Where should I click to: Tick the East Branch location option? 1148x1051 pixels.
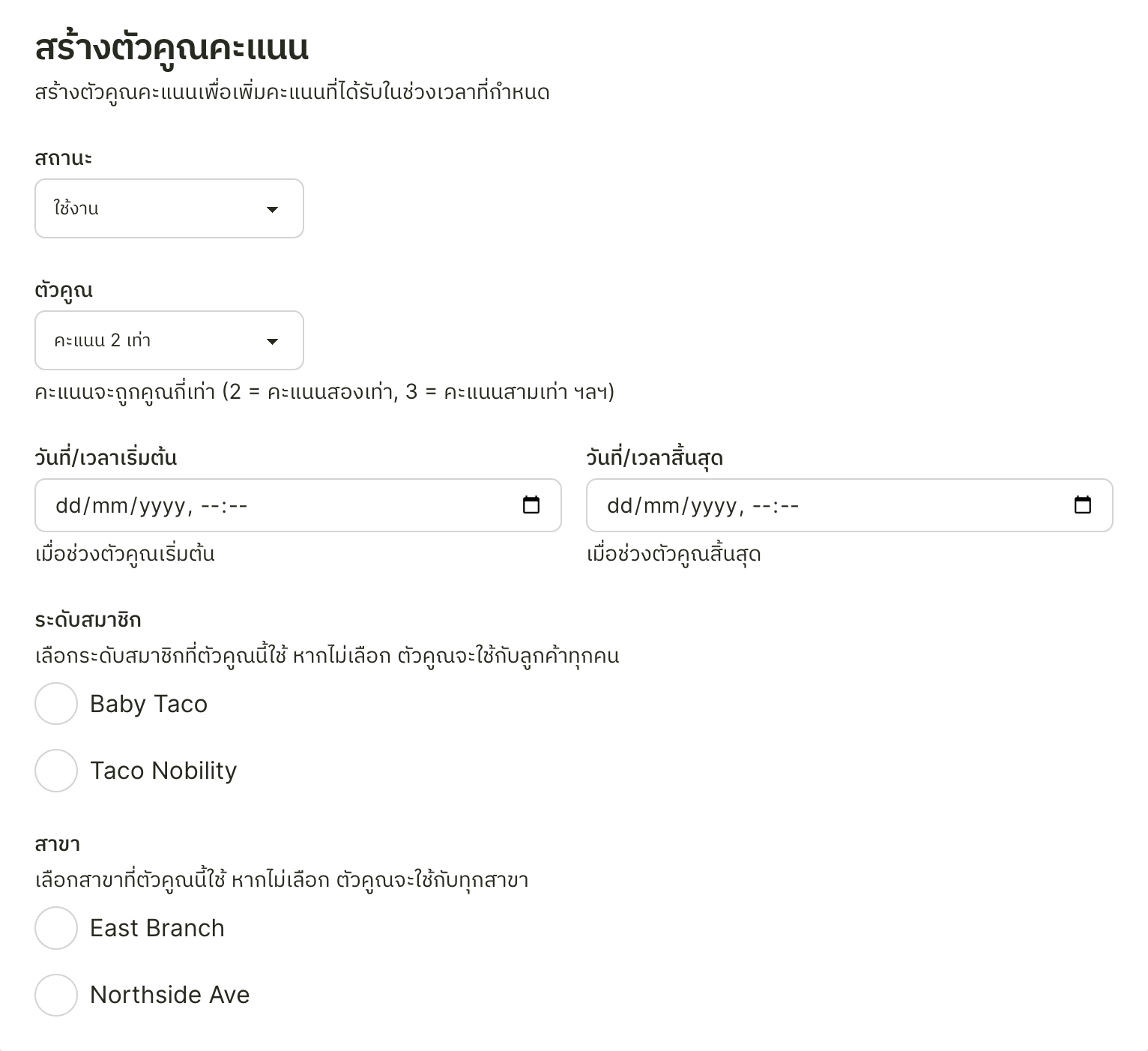[x=56, y=928]
